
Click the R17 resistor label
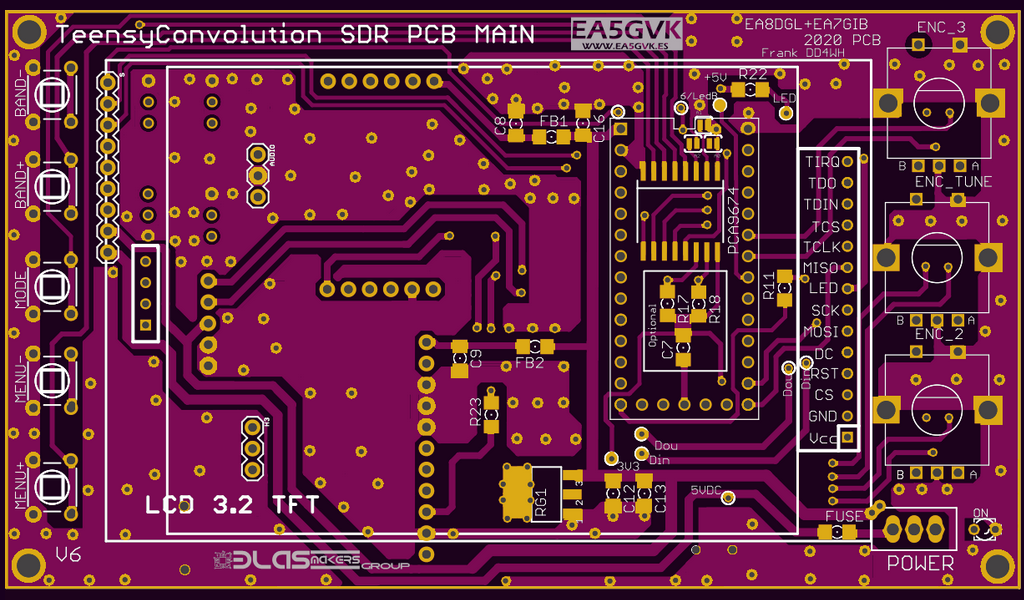tap(683, 309)
